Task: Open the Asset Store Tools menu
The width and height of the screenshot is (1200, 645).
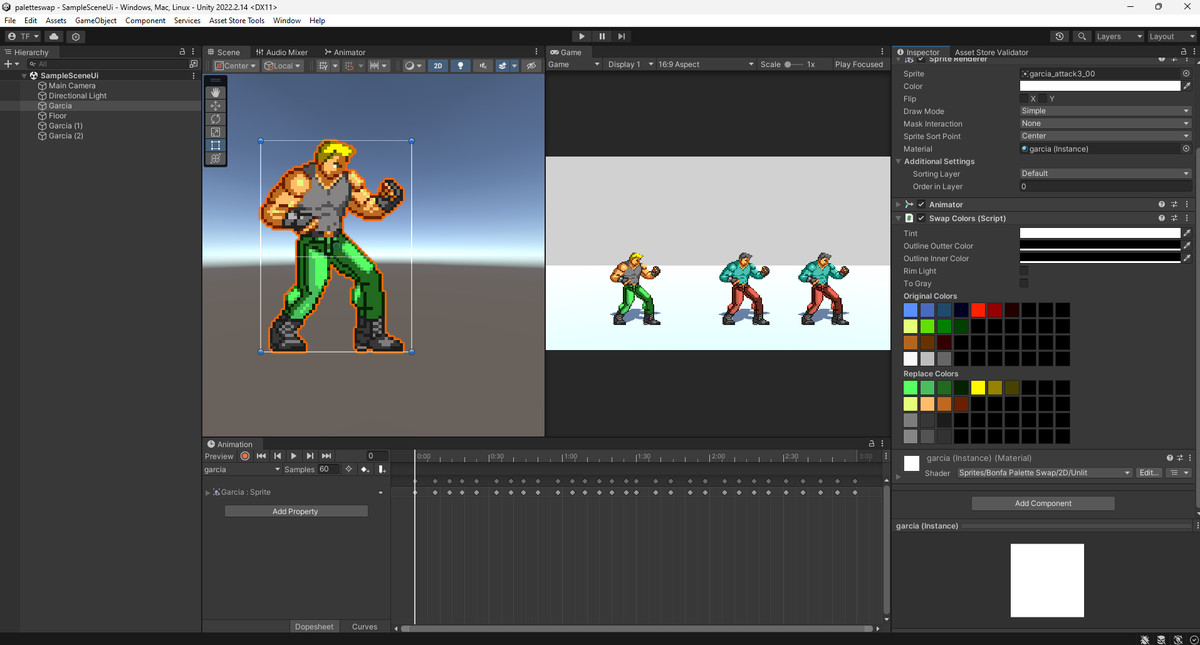Action: coord(237,20)
